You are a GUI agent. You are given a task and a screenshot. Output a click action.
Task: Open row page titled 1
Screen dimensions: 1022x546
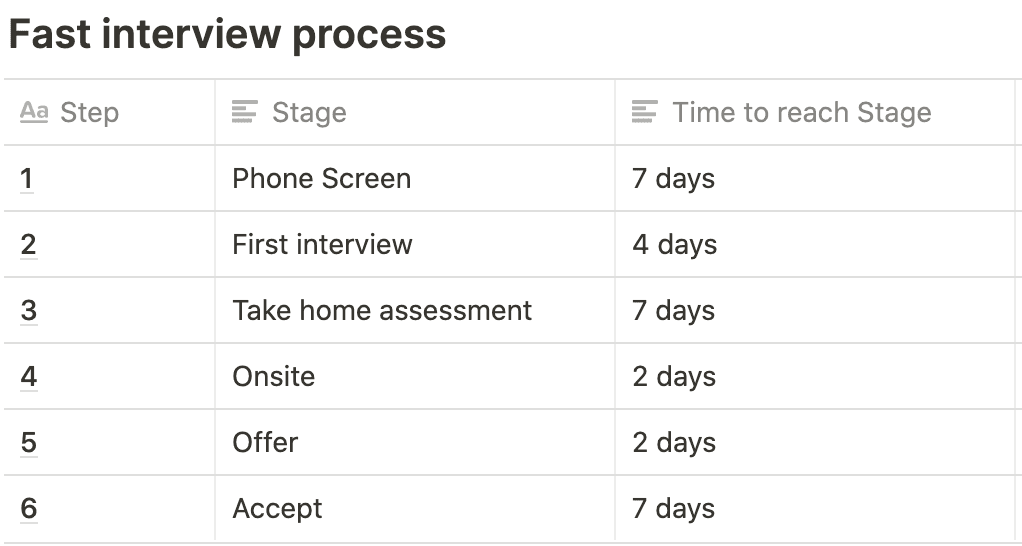(x=27, y=179)
